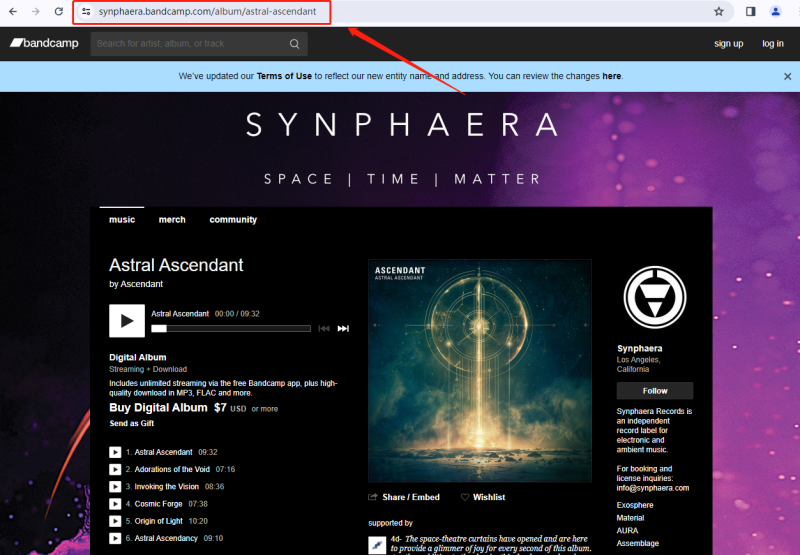The image size is (800, 555).
Task: Open the Terms of Use link
Action: click(284, 76)
